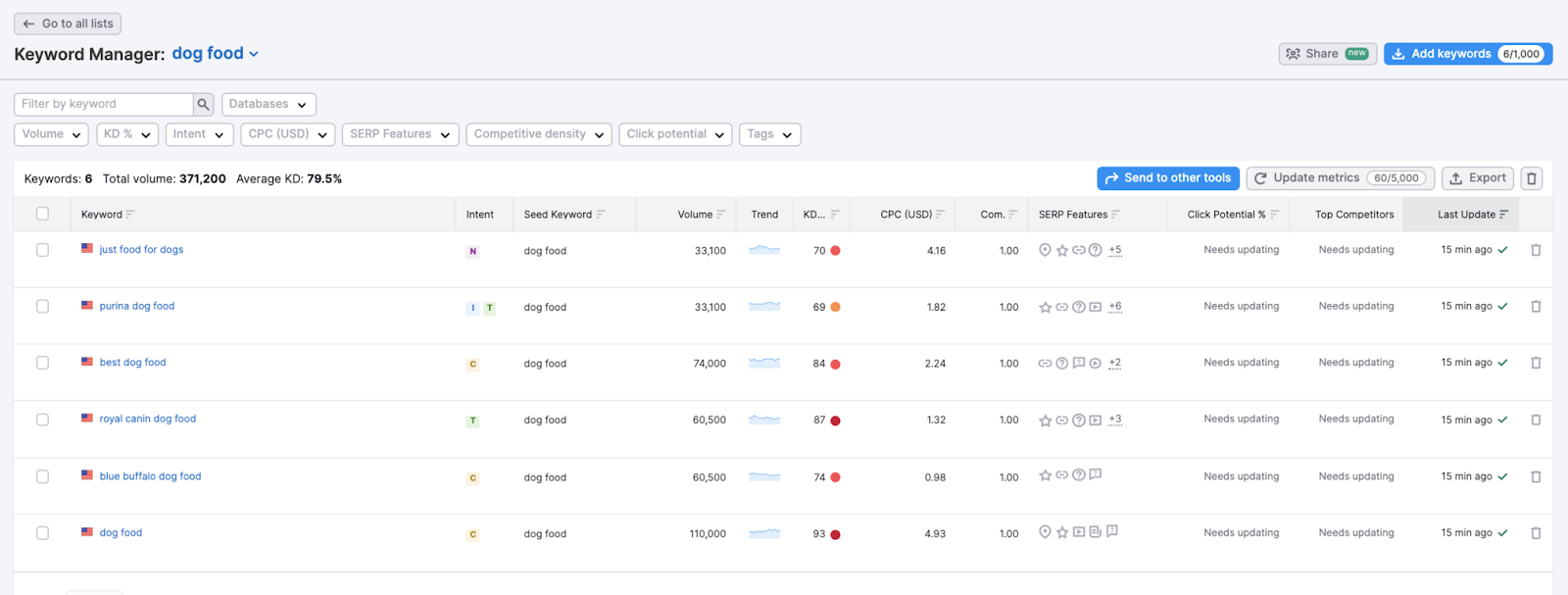Delete the 'blue buffalo dog food' row

[x=1536, y=476]
